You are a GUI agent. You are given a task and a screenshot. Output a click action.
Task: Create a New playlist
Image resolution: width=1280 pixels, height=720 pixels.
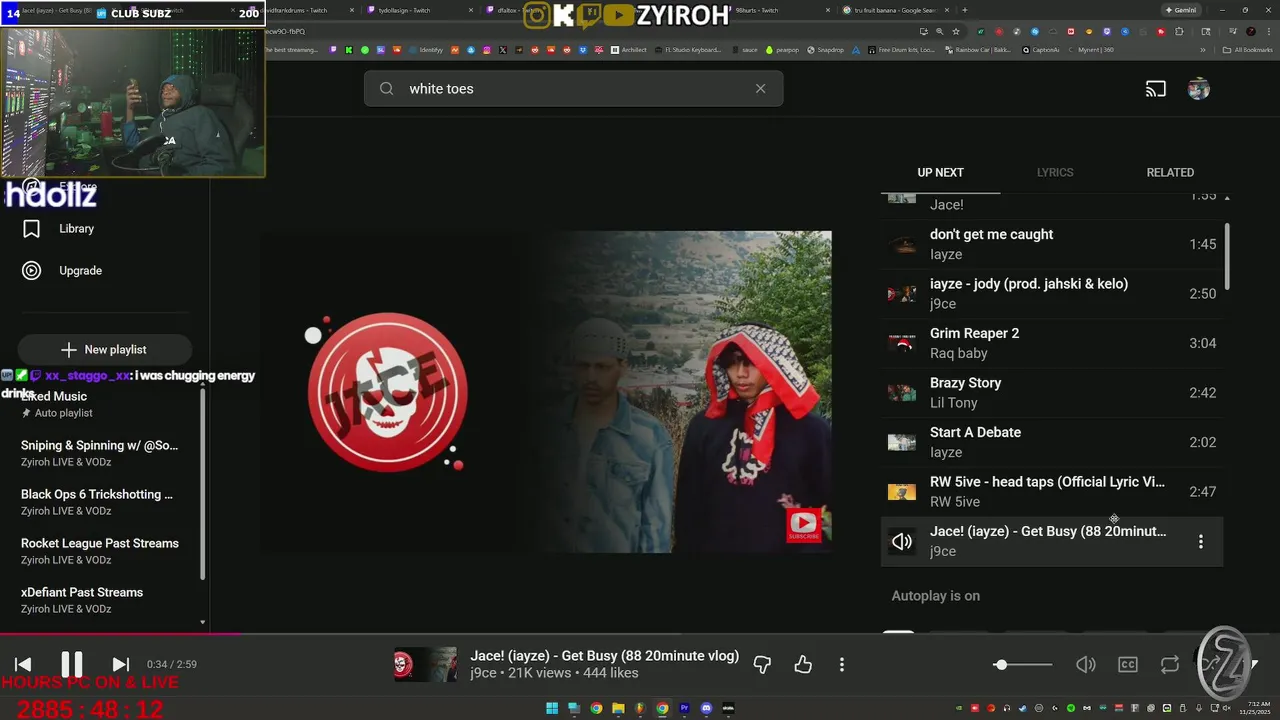(104, 349)
